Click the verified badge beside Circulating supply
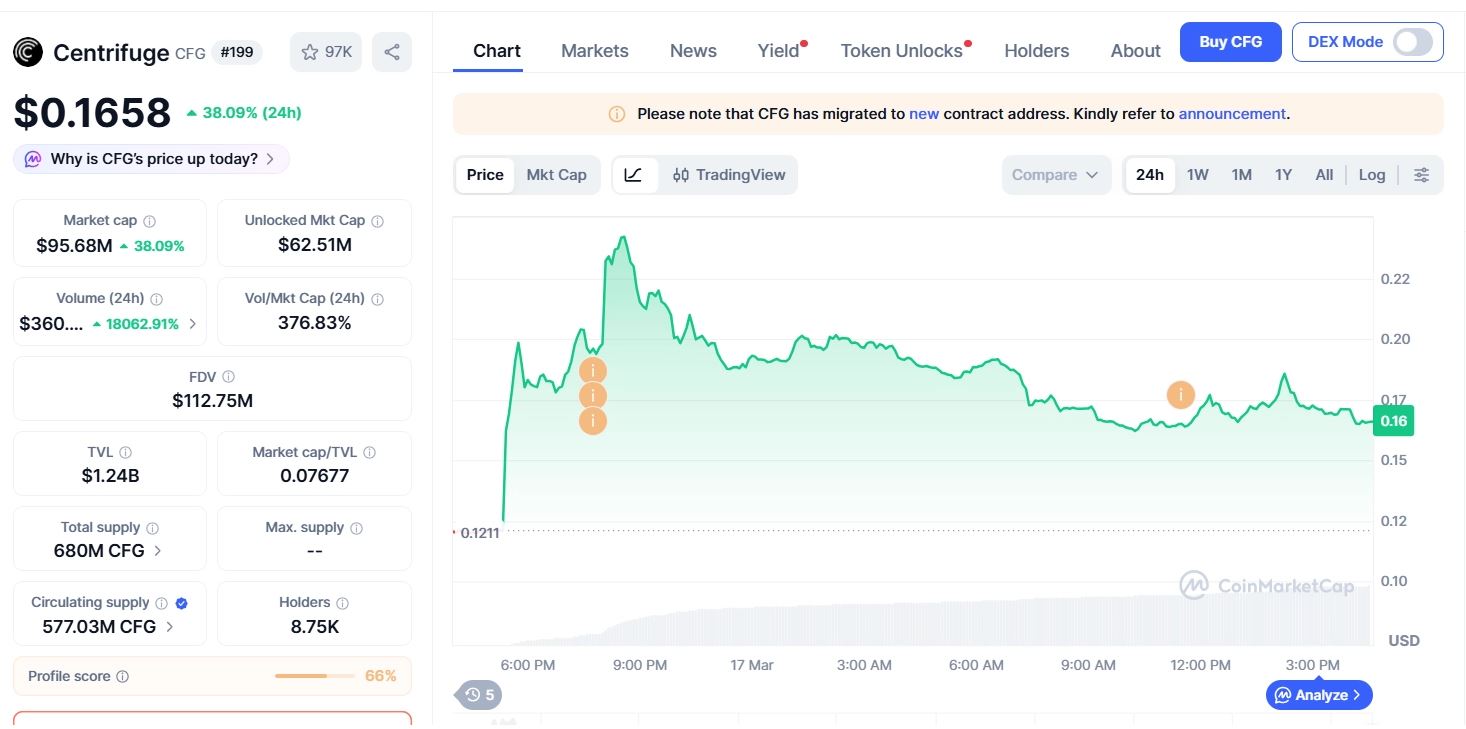This screenshot has width=1466, height=729. 181,603
